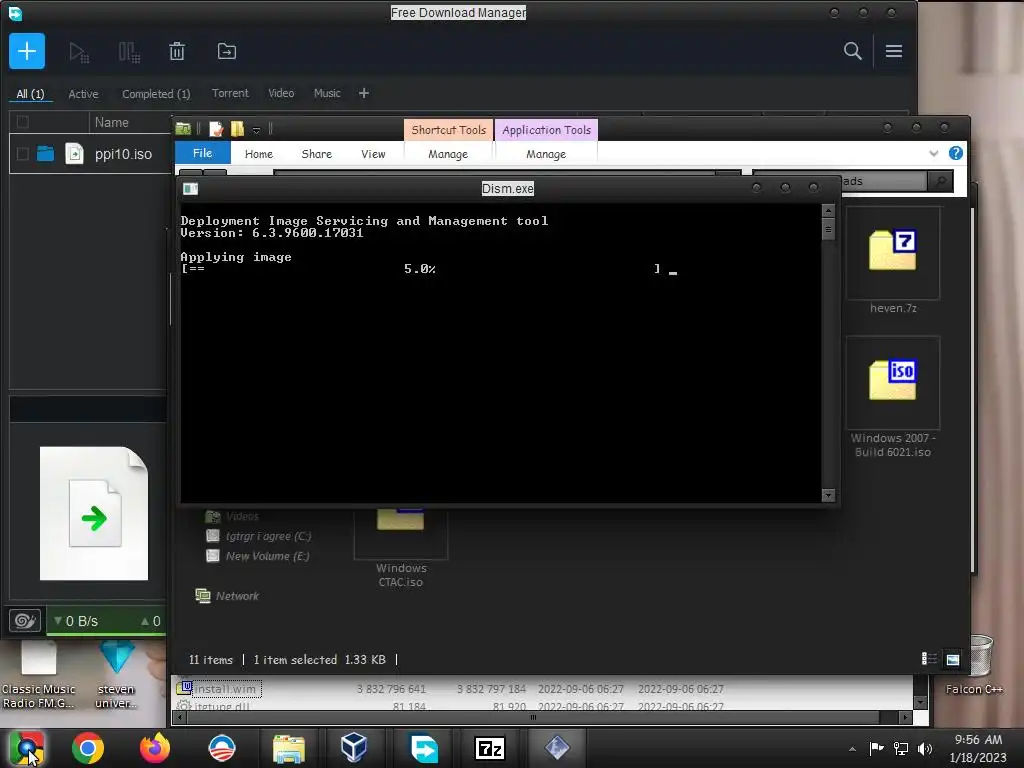
Task: Open steven univer desktop shortcut
Action: (116, 676)
